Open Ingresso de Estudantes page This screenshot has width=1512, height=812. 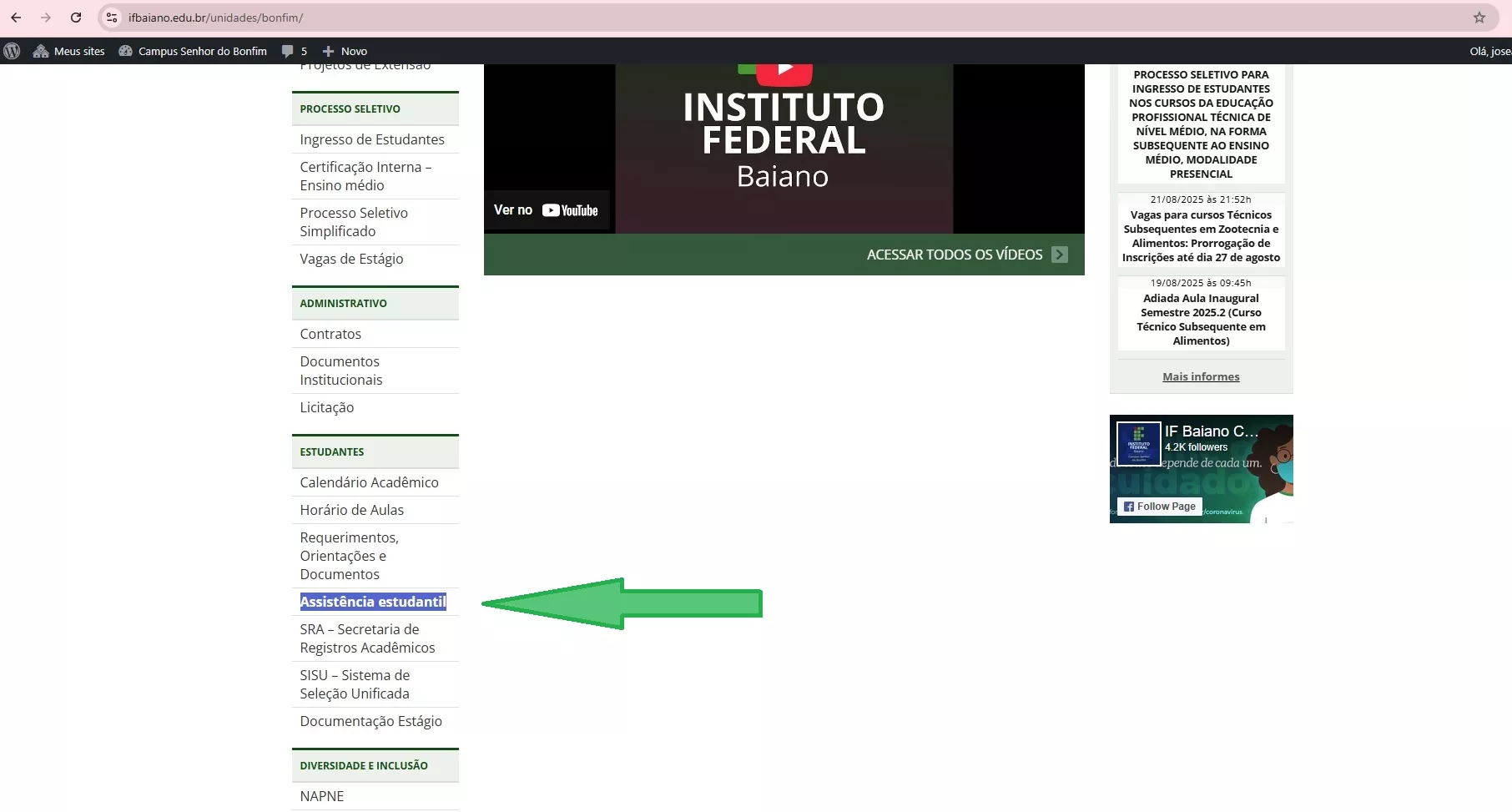372,139
